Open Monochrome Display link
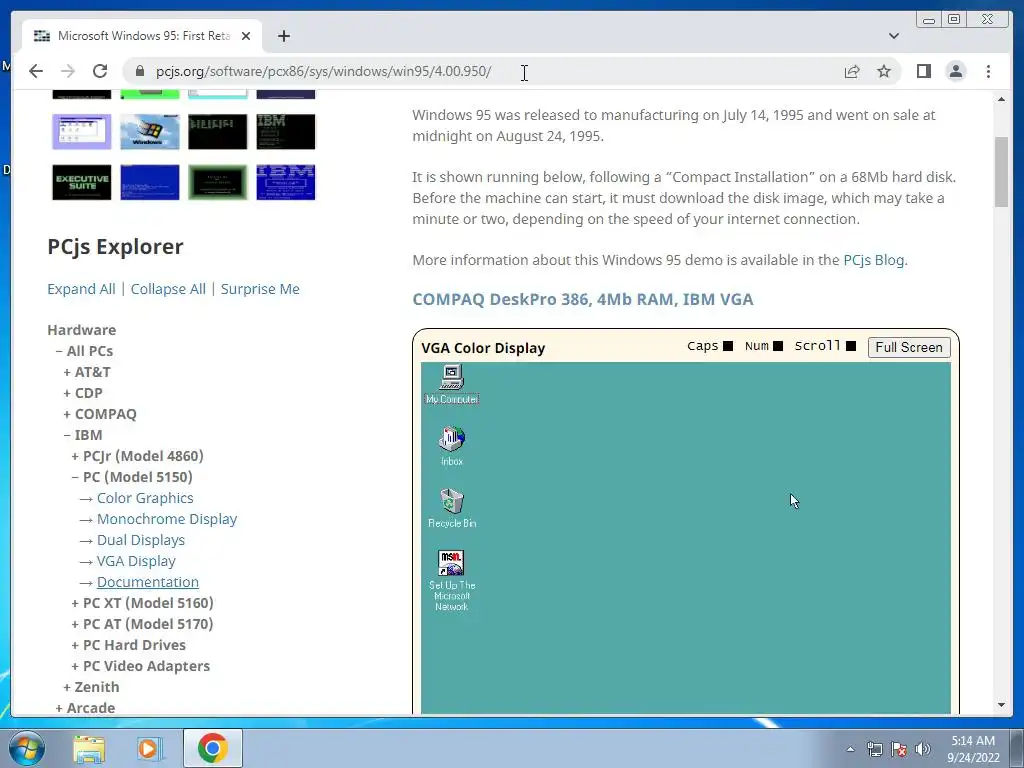 click(x=167, y=519)
